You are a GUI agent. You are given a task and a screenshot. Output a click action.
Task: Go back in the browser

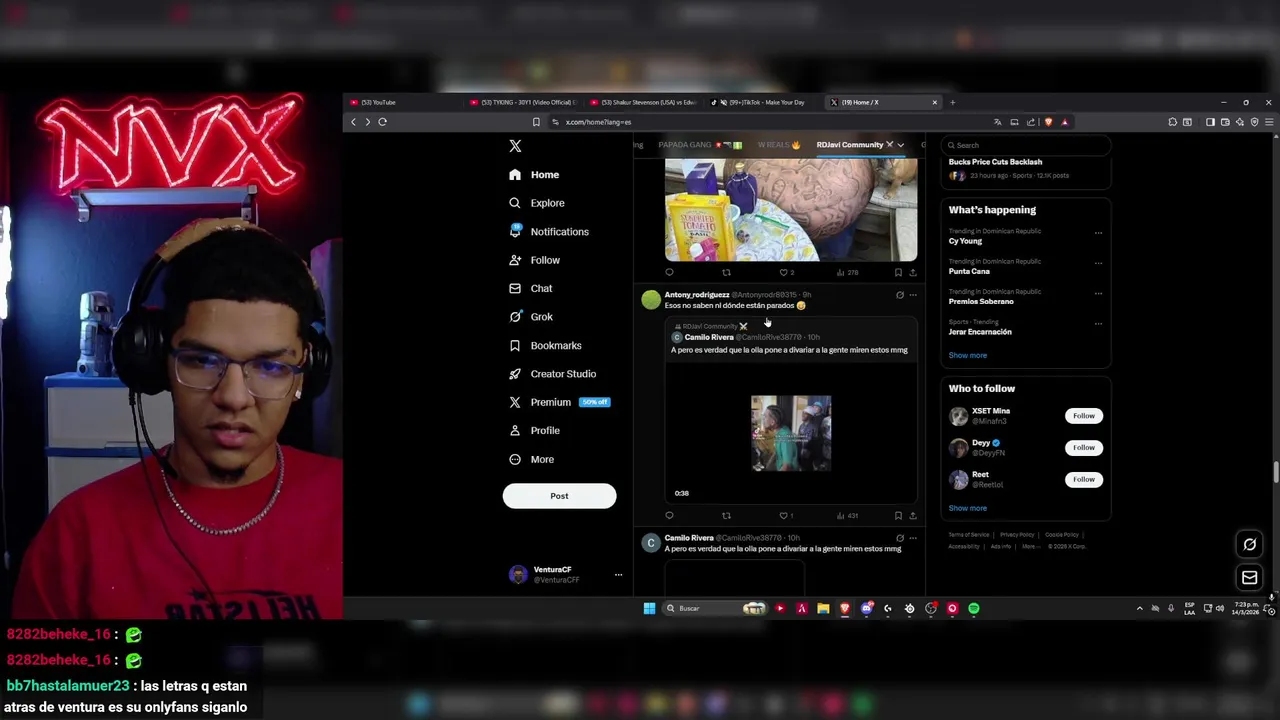click(x=353, y=122)
